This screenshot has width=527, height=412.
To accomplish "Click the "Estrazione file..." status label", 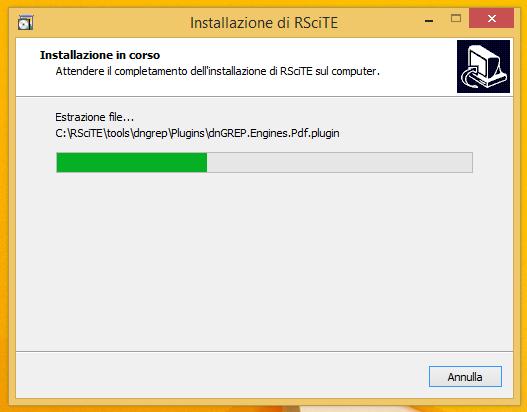I will 94,117.
